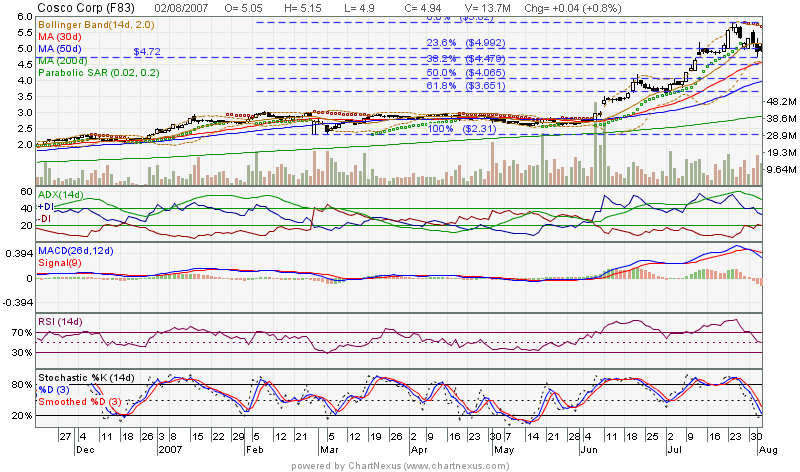800x472 pixels.
Task: Select the MACD(26d,12d) indicator label
Action: [x=76, y=249]
